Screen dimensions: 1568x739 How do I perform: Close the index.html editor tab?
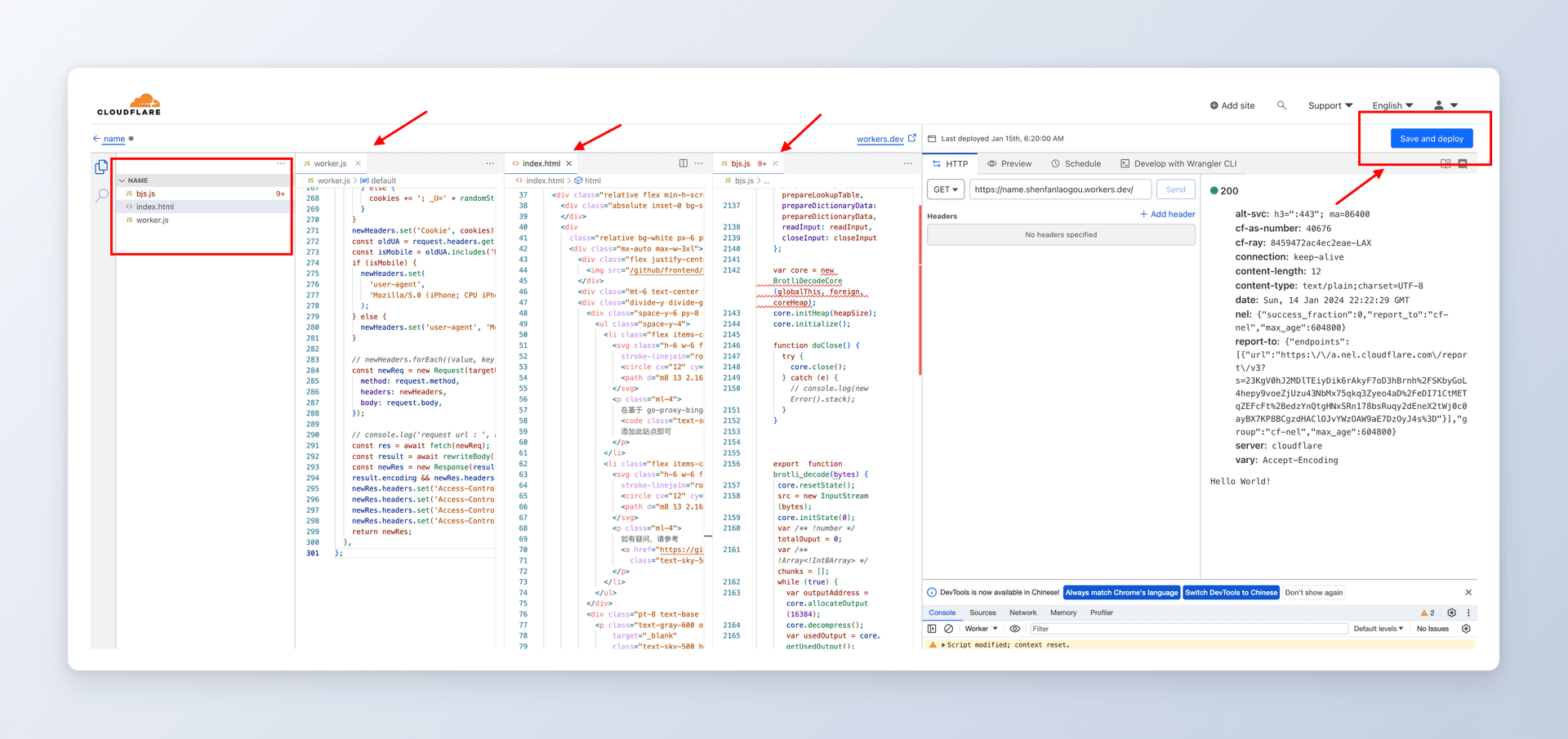(x=569, y=163)
